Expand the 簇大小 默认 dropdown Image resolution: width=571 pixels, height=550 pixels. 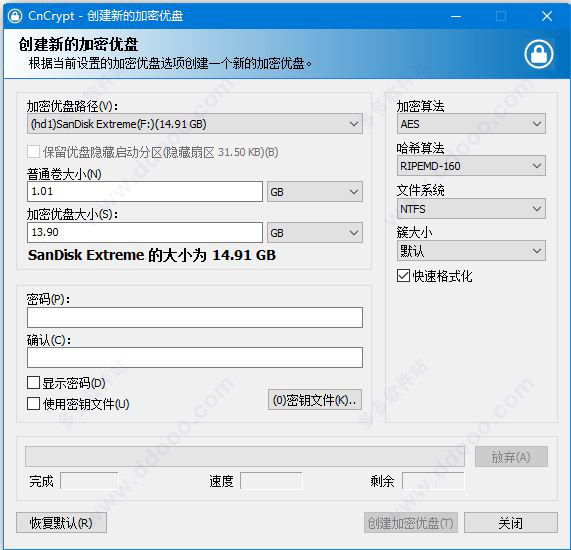tap(471, 251)
